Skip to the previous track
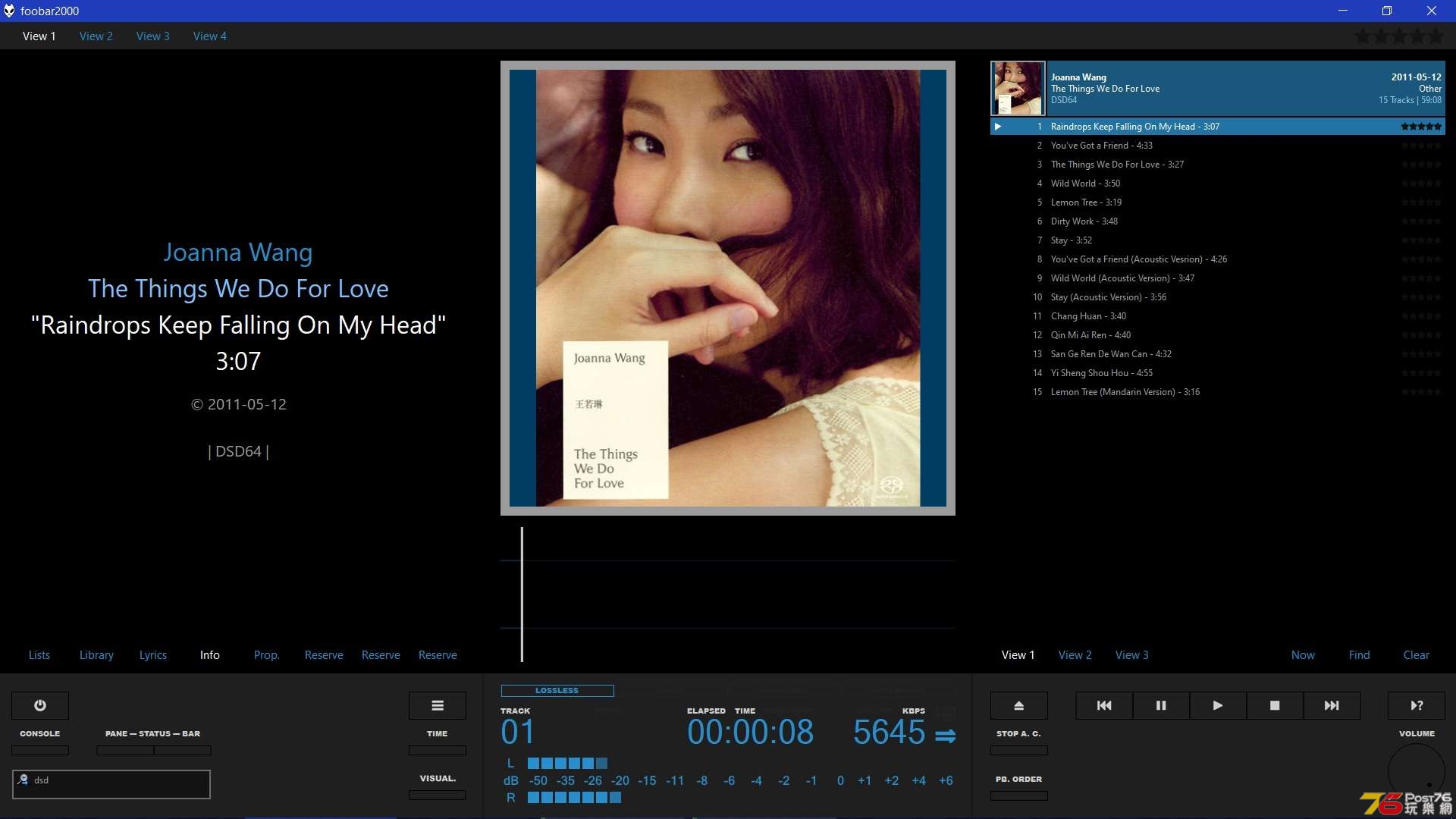This screenshot has height=819, width=1456. coord(1104,705)
